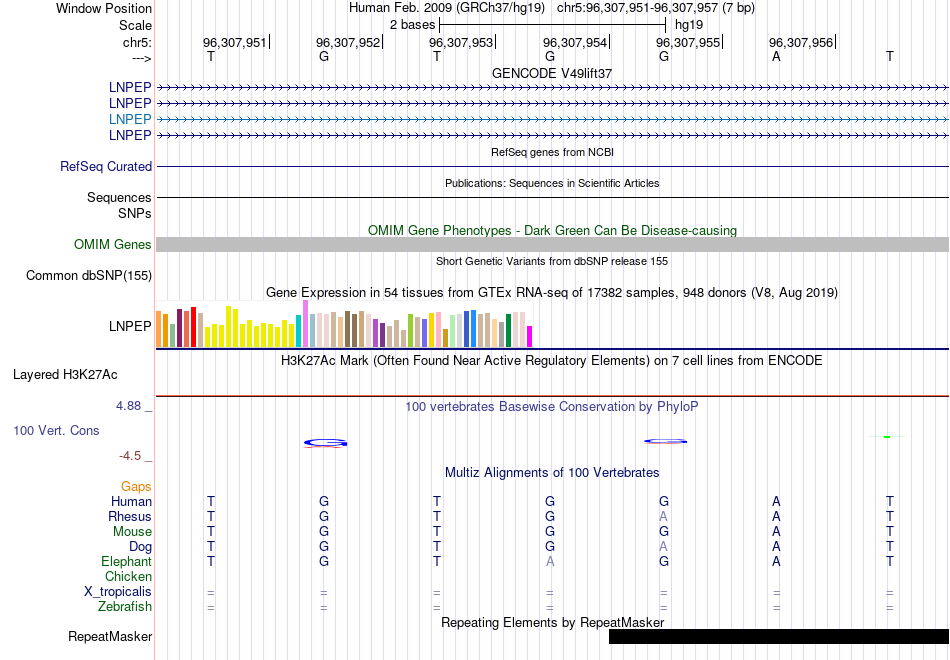Click the -4.5 conservation scale value
This screenshot has width=950, height=660.
(x=130, y=456)
